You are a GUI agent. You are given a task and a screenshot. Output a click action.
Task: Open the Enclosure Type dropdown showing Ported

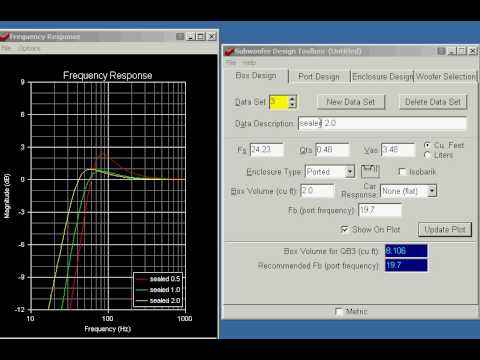[x=350, y=172]
